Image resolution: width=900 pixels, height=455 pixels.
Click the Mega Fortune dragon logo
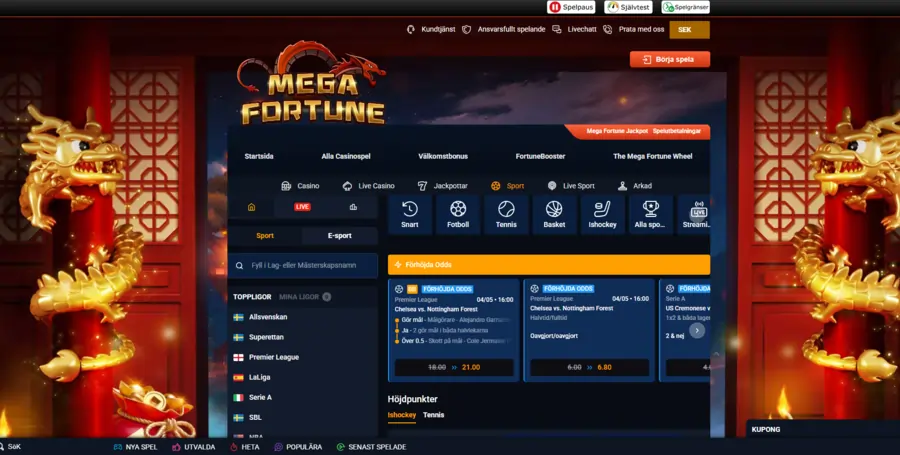click(x=313, y=83)
